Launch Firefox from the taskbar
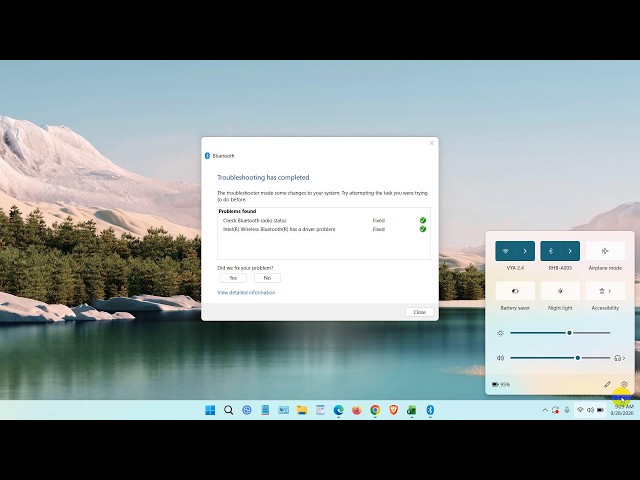640x480 pixels. point(357,410)
